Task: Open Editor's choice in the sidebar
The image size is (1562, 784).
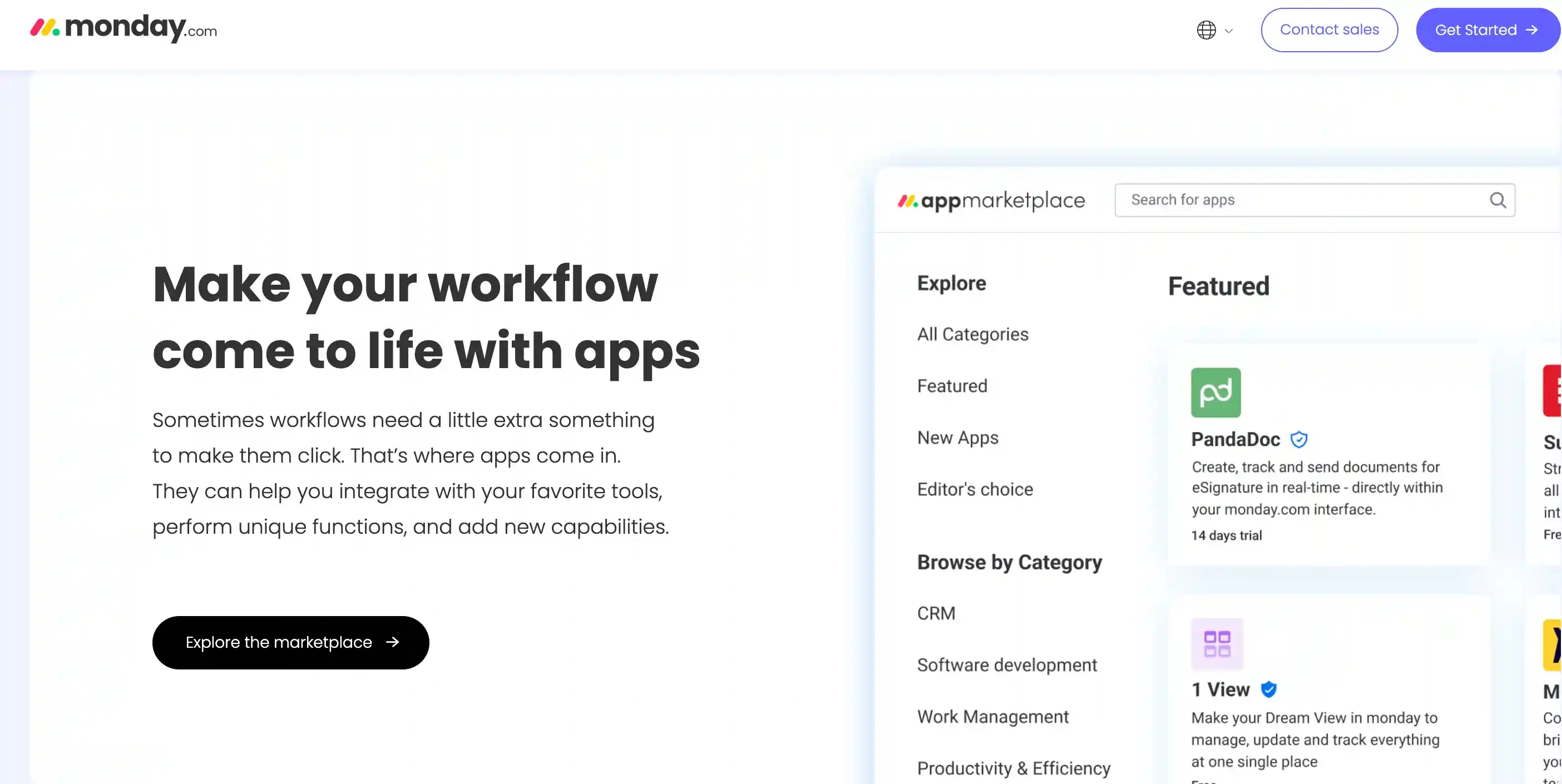Action: [x=975, y=489]
